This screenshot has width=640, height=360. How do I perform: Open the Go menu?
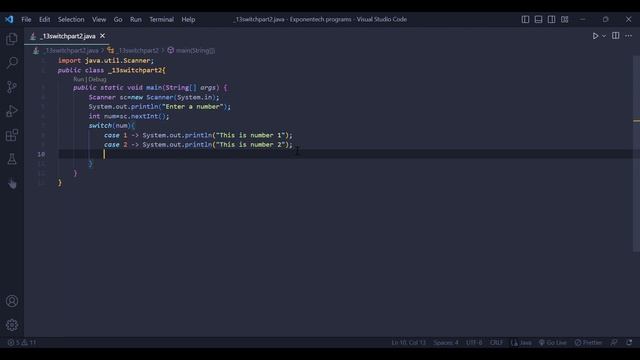118,19
